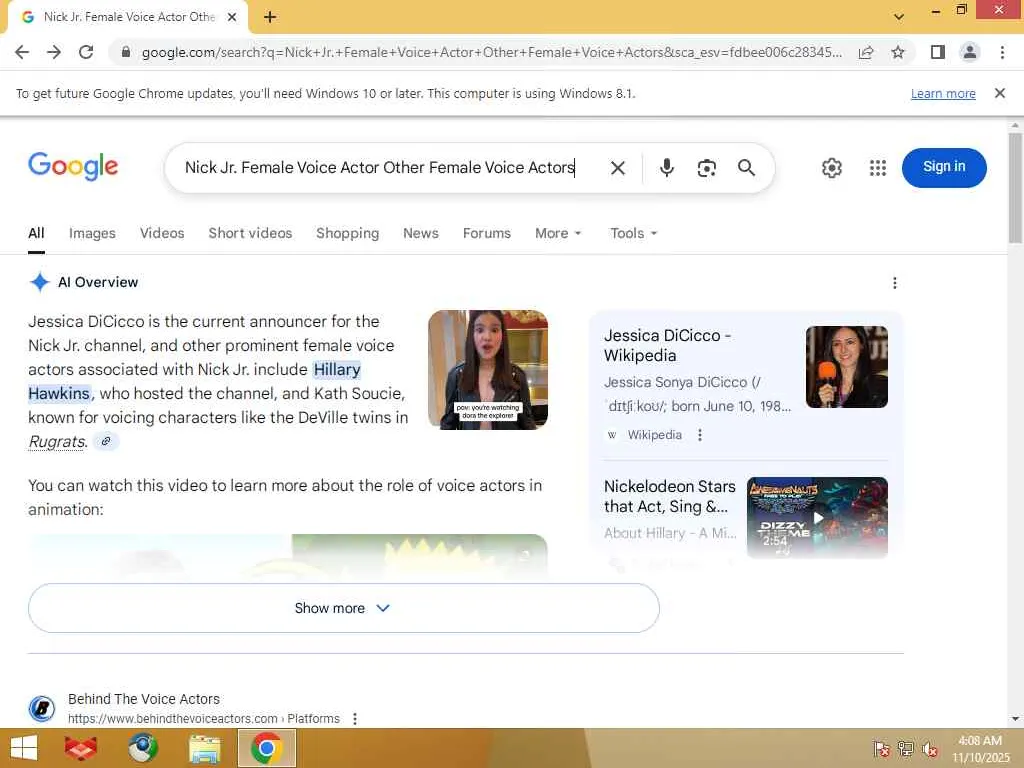1024x768 pixels.
Task: Open the Chrome profile avatar
Action: (970, 52)
